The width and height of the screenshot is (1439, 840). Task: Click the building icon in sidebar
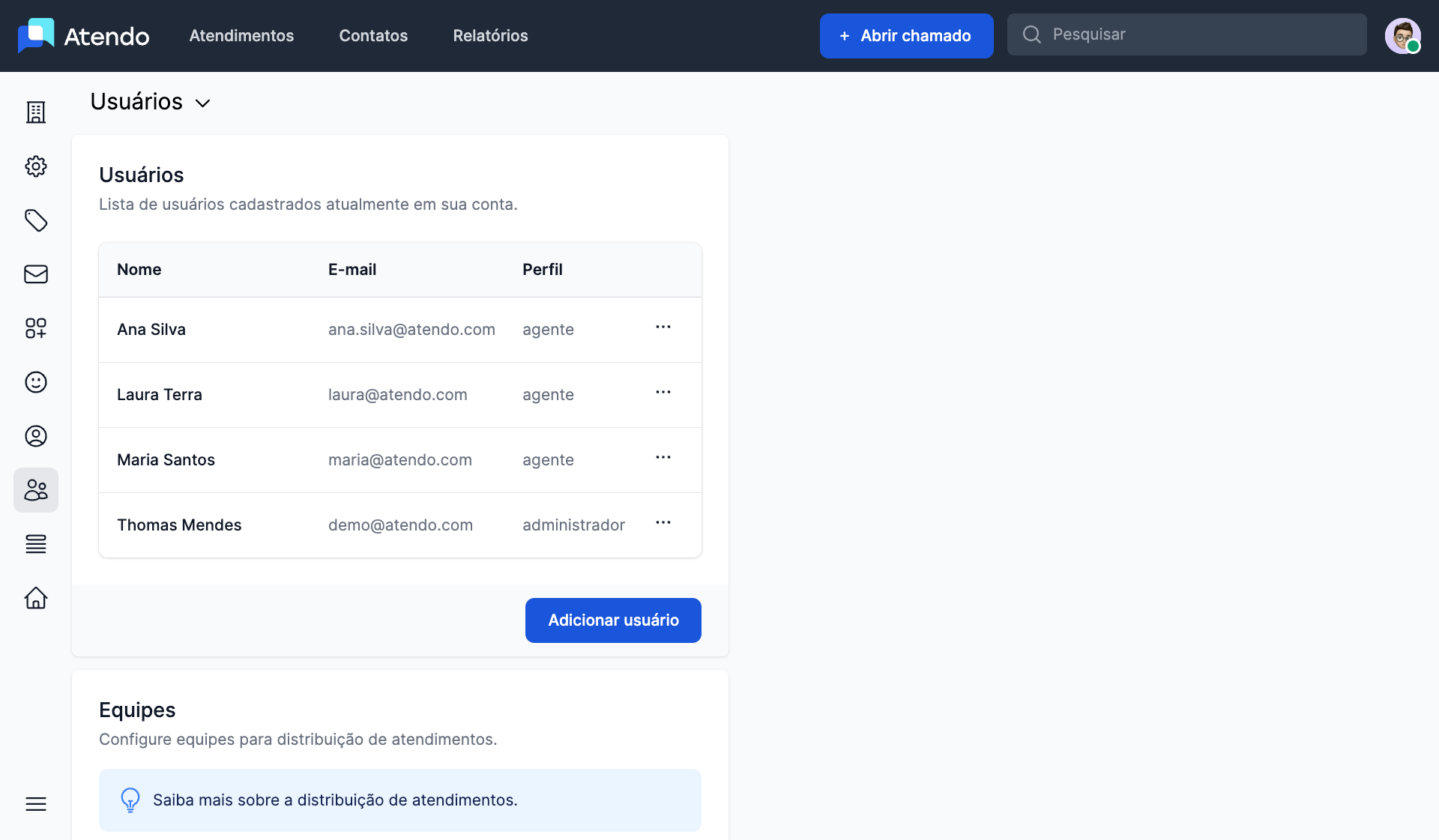pos(36,112)
